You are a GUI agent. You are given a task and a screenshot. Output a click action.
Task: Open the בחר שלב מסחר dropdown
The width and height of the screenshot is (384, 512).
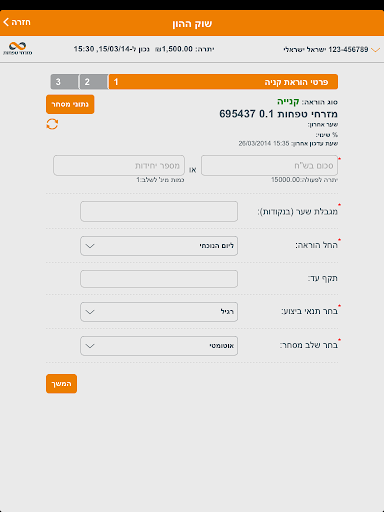(159, 346)
